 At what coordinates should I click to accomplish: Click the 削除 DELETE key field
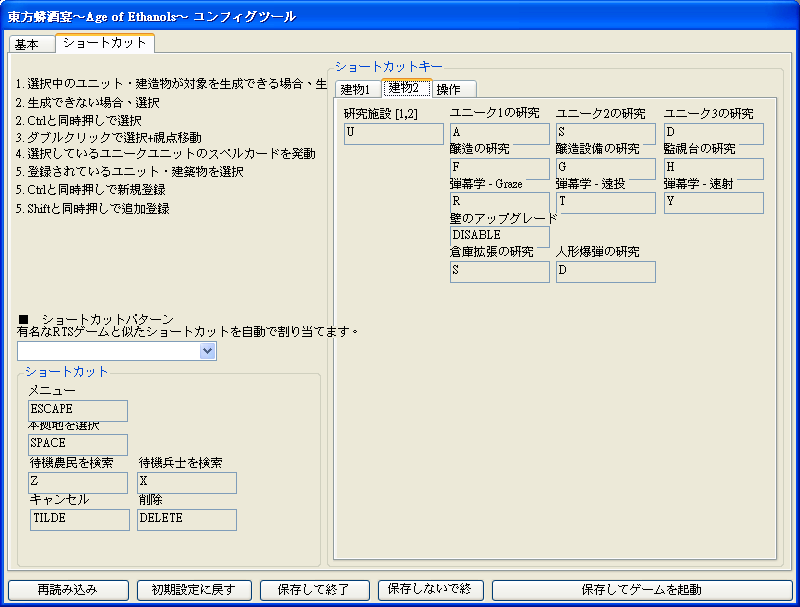(187, 519)
